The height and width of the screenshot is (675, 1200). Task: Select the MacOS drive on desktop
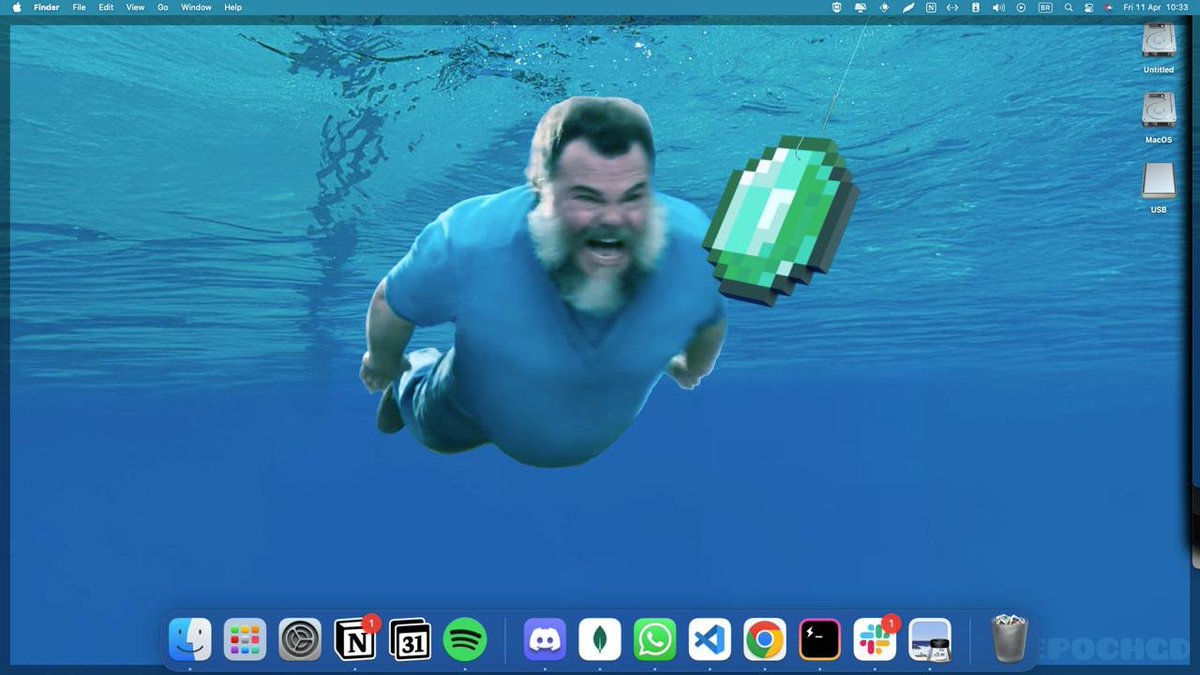click(x=1159, y=119)
